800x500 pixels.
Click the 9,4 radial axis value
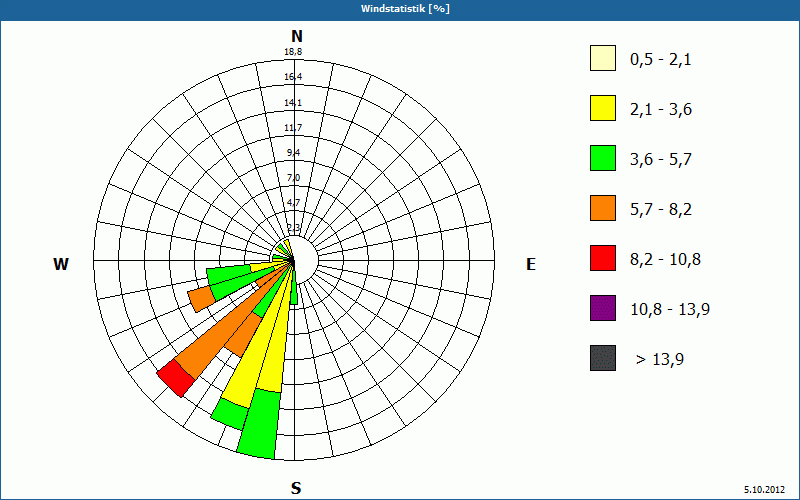point(293,153)
